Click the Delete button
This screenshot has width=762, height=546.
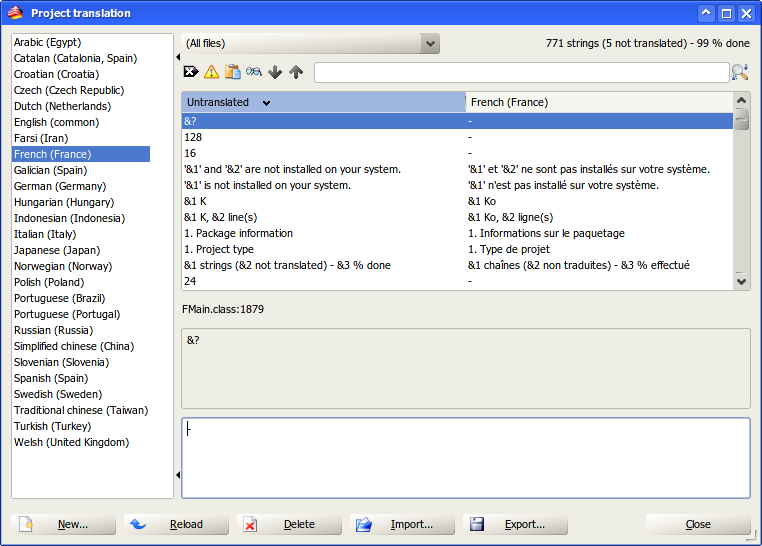[x=290, y=525]
